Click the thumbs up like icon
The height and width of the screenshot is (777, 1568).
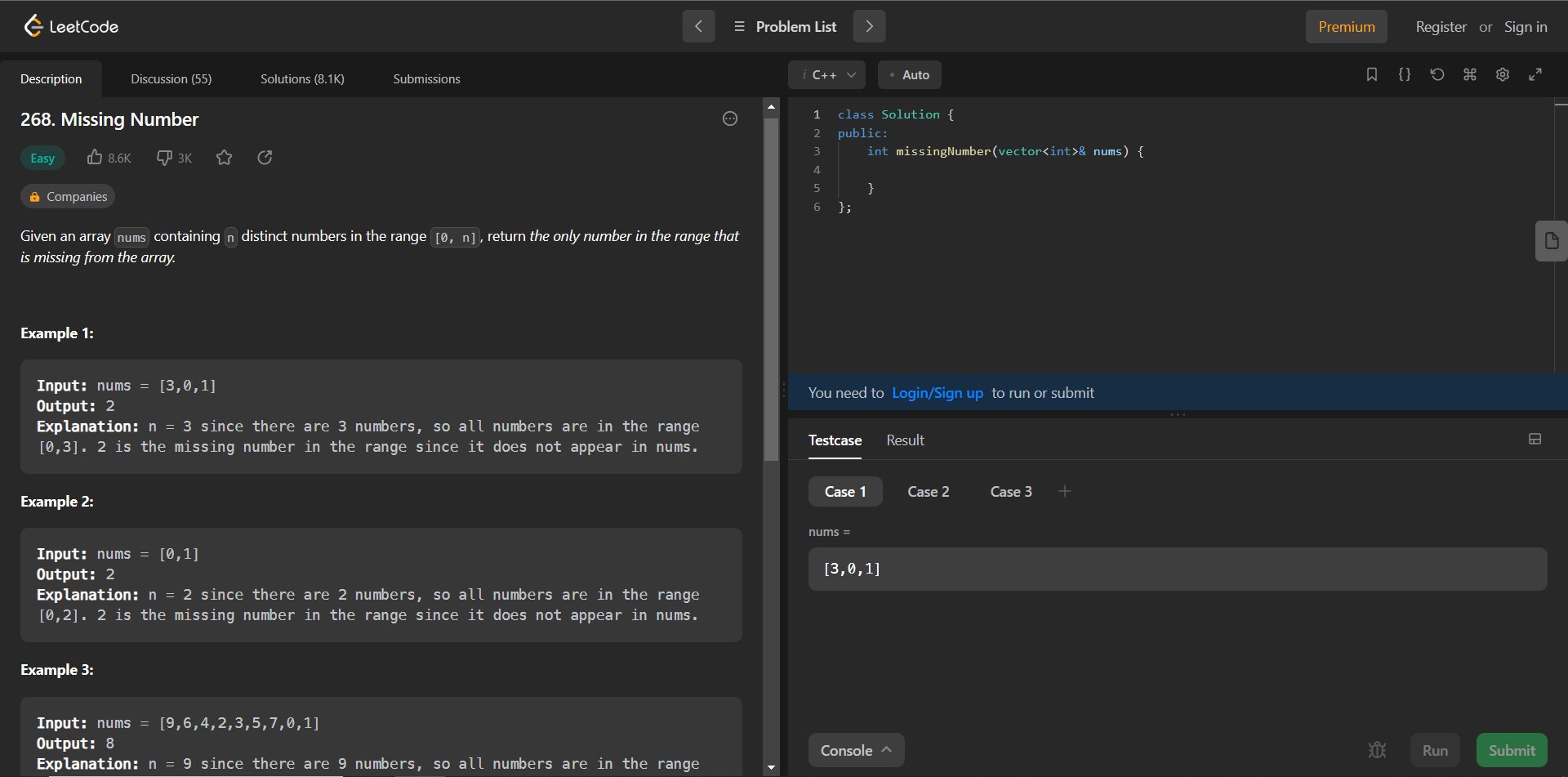pyautogui.click(x=96, y=158)
